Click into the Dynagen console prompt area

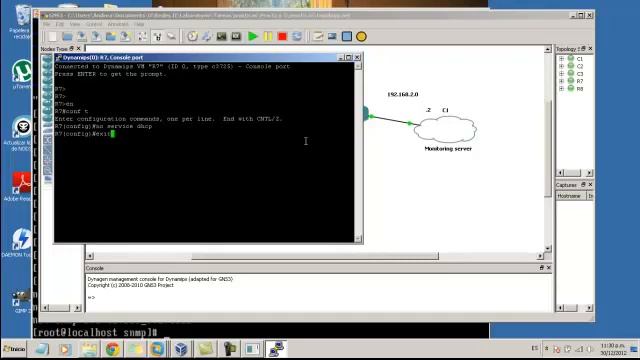click(x=318, y=293)
